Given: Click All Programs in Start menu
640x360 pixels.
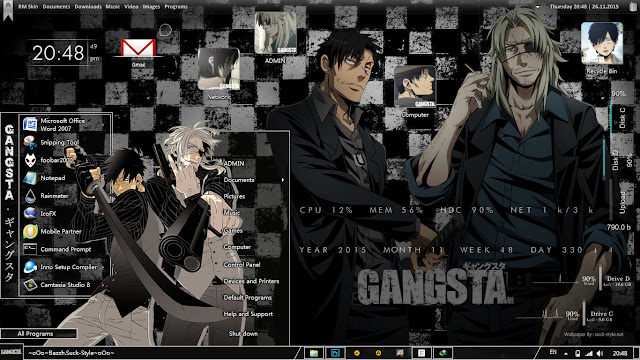Looking at the screenshot, I should coord(38,333).
